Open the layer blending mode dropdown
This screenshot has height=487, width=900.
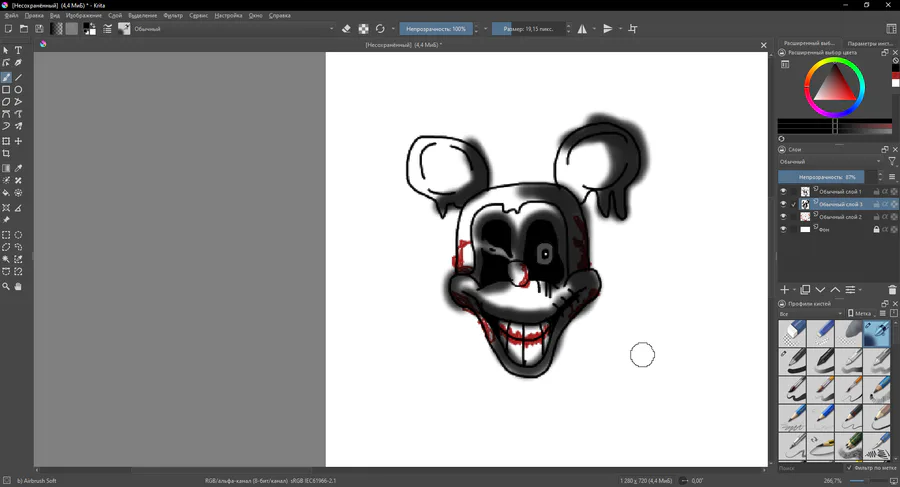coord(829,162)
